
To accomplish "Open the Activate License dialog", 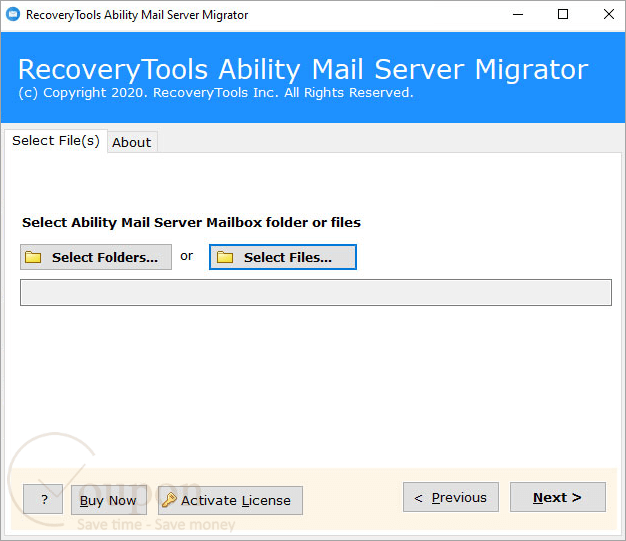I will coord(230,500).
